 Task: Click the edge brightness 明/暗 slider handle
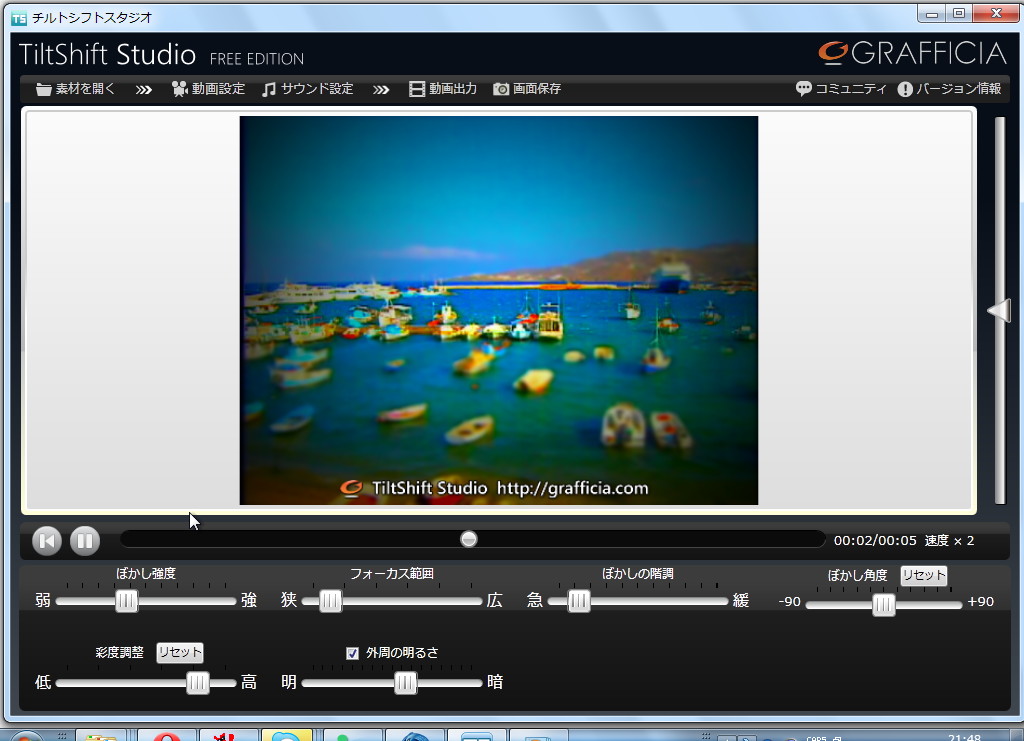point(406,683)
